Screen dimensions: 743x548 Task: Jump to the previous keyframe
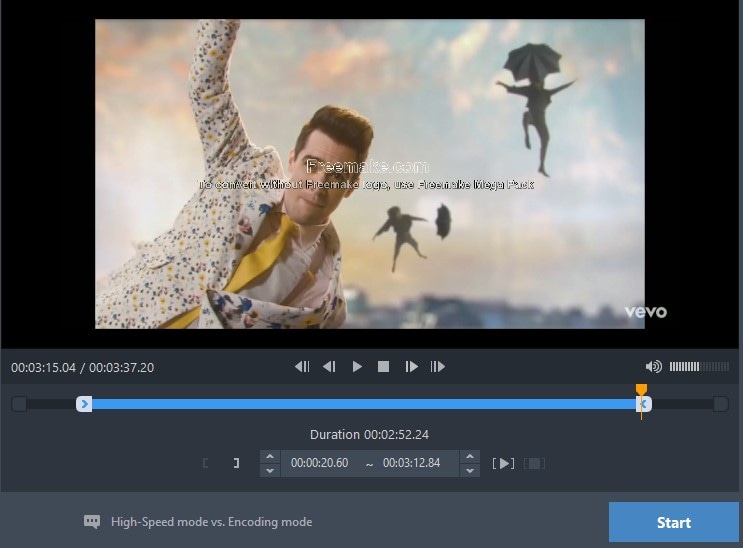click(x=302, y=366)
